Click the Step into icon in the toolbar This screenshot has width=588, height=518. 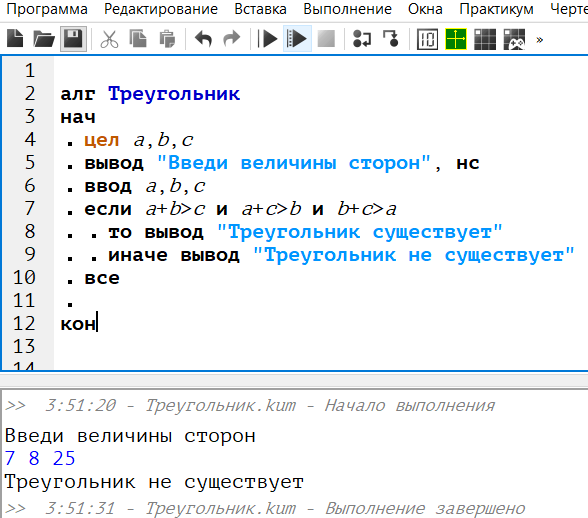click(x=391, y=39)
